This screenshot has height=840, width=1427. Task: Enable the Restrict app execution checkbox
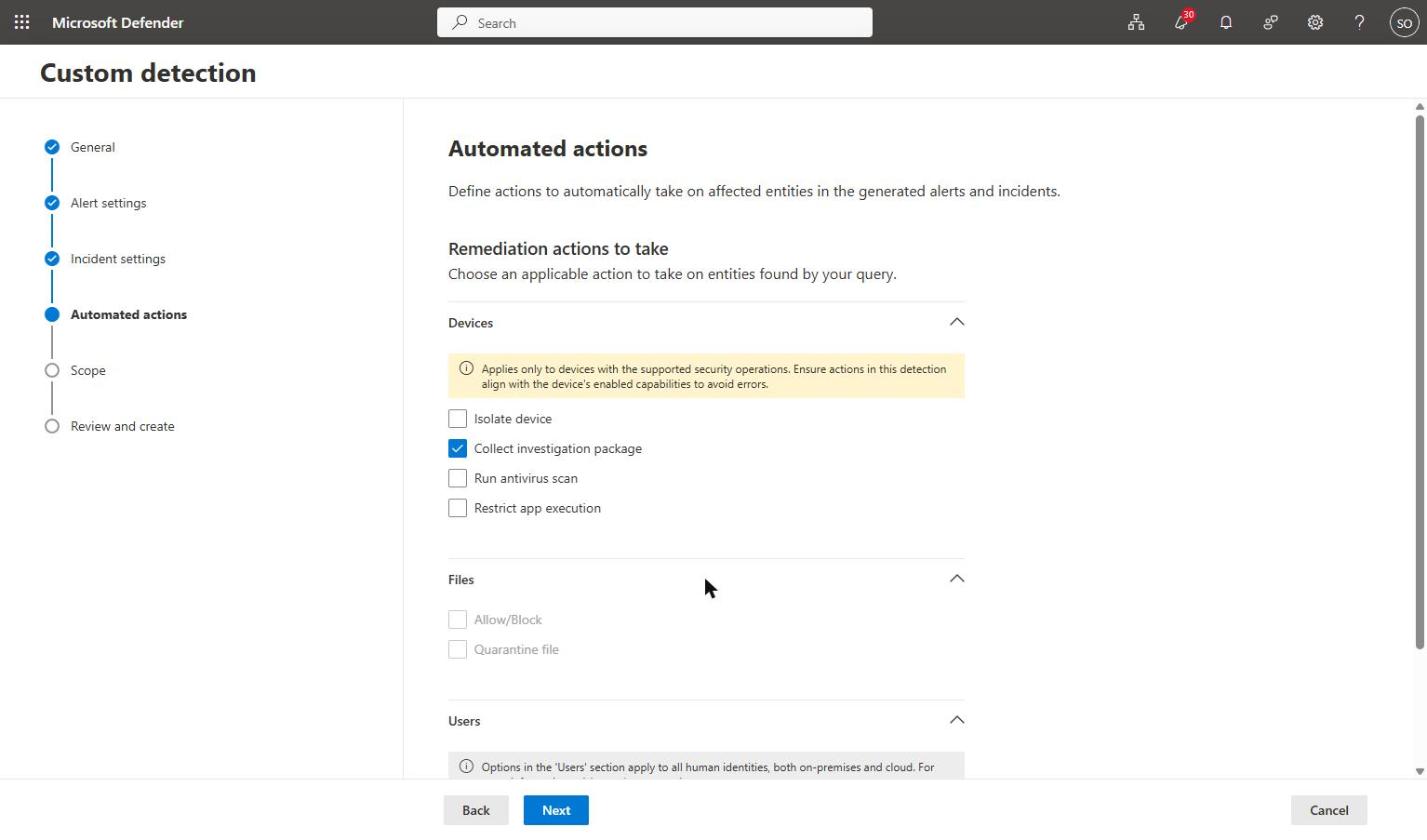tap(458, 508)
